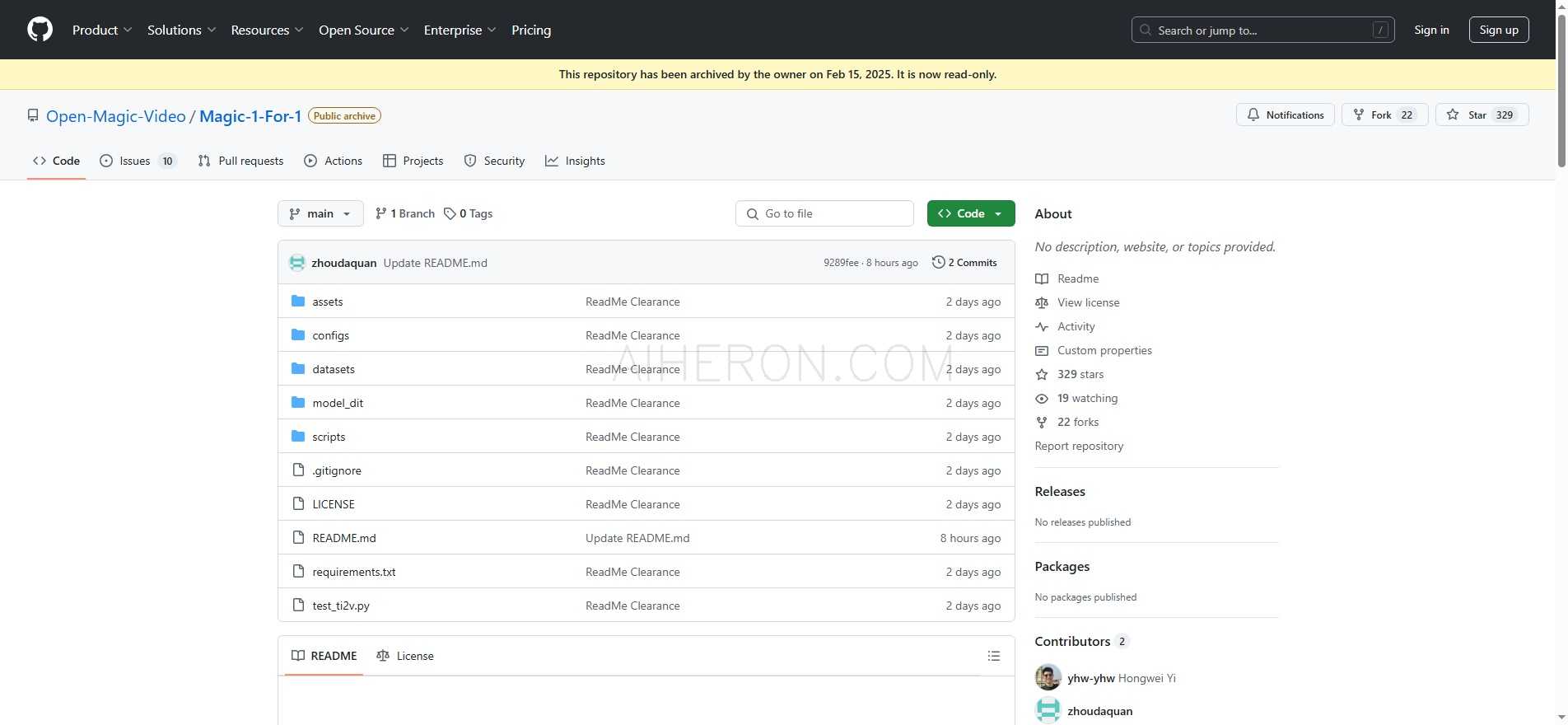Open the Activity link

[1065, 326]
